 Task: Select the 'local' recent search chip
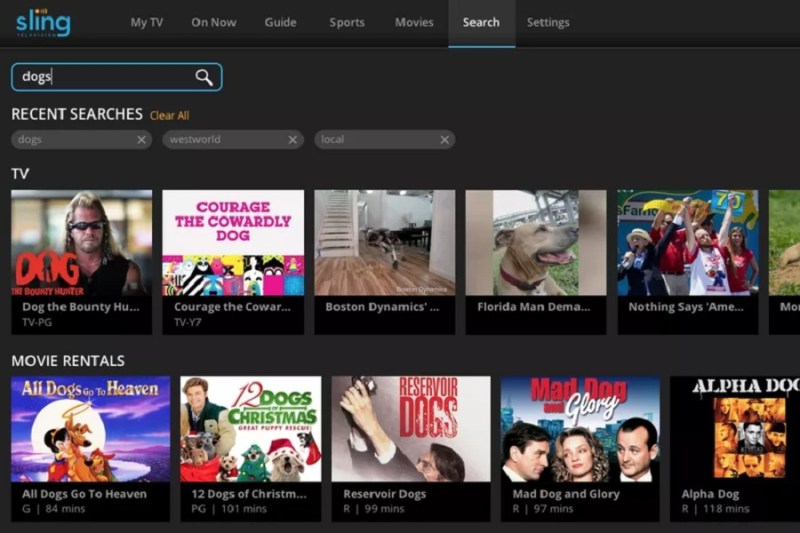[384, 140]
